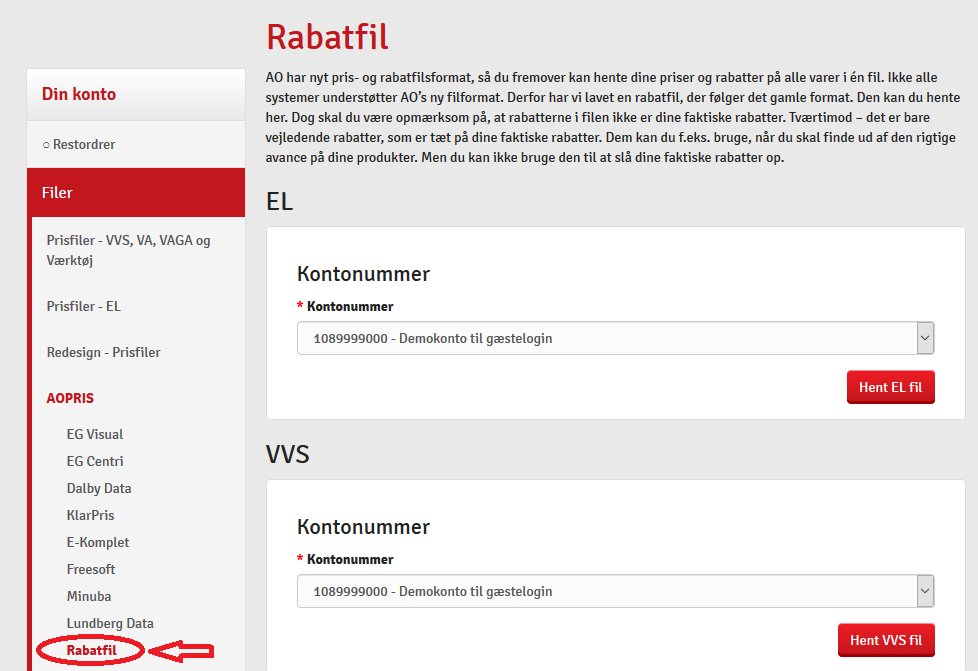This screenshot has width=978, height=671.
Task: Click the Kontonummer heading in the EL box
Action: [x=364, y=274]
